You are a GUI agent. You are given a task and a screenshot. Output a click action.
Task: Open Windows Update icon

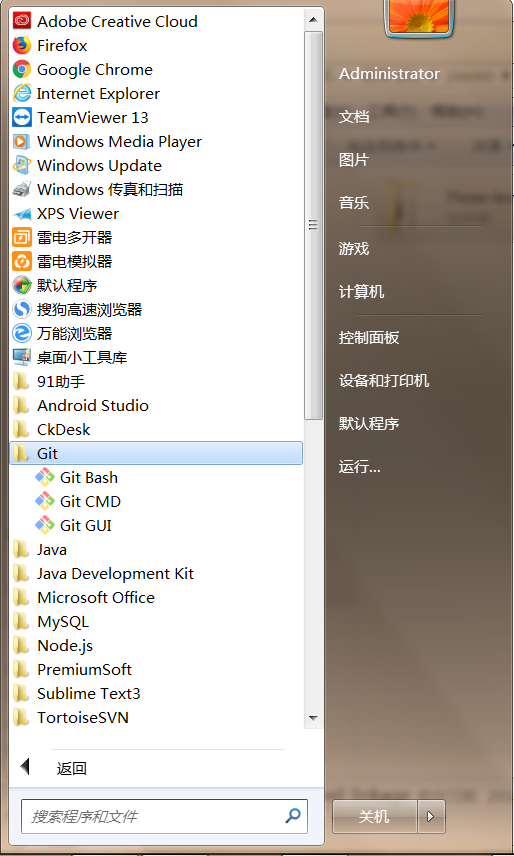pos(22,165)
